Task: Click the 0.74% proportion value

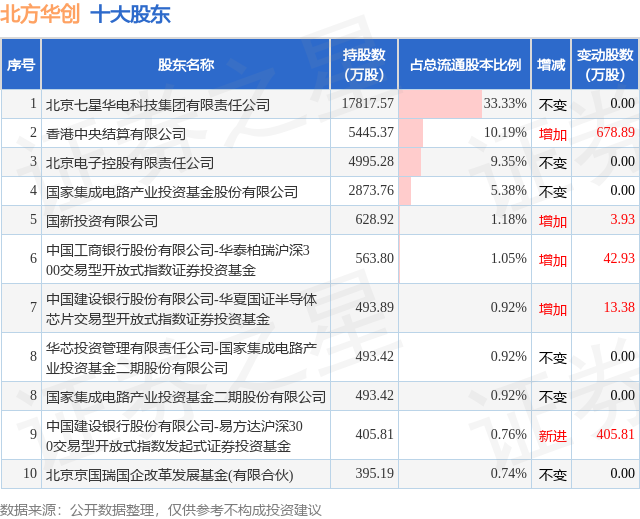Action: click(509, 473)
